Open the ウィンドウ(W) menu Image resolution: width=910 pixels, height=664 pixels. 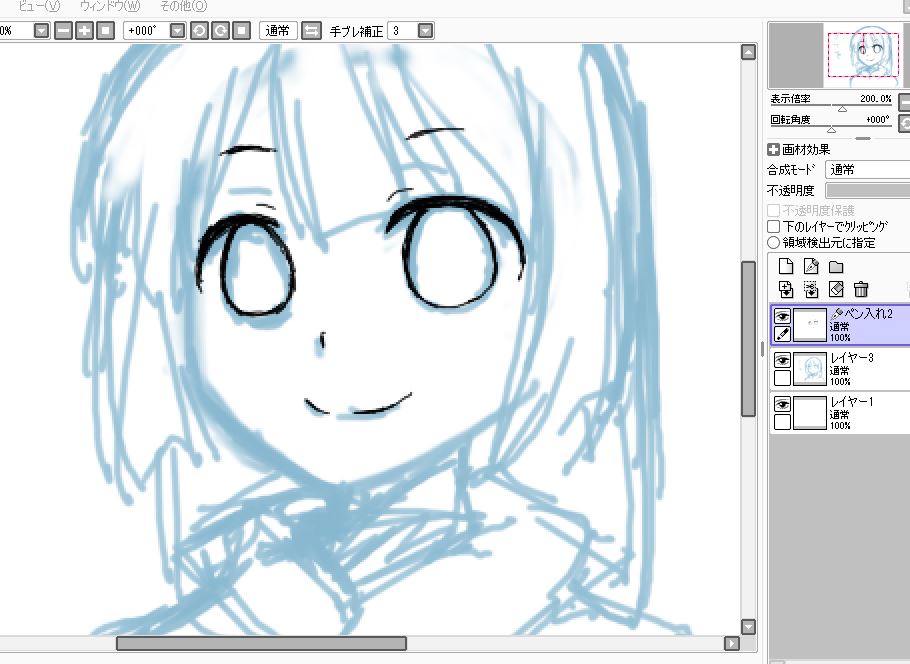click(x=110, y=6)
